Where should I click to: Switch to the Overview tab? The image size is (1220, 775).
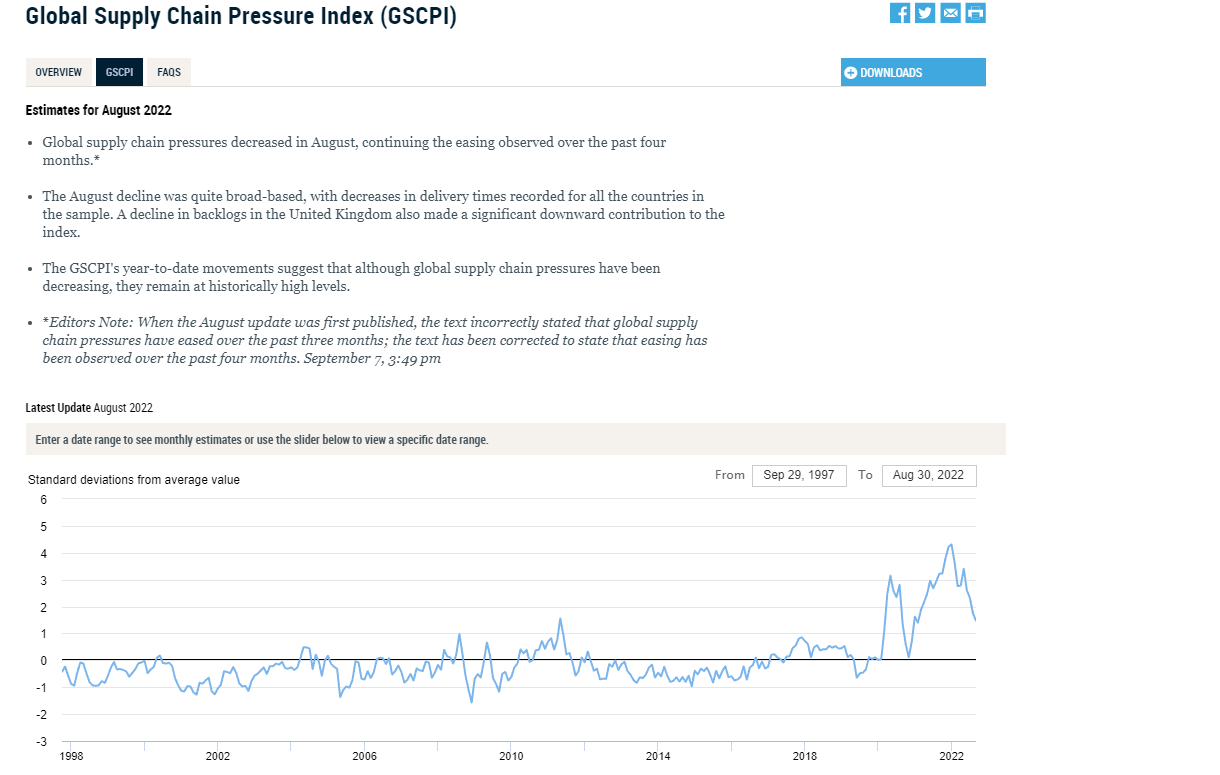pos(59,73)
